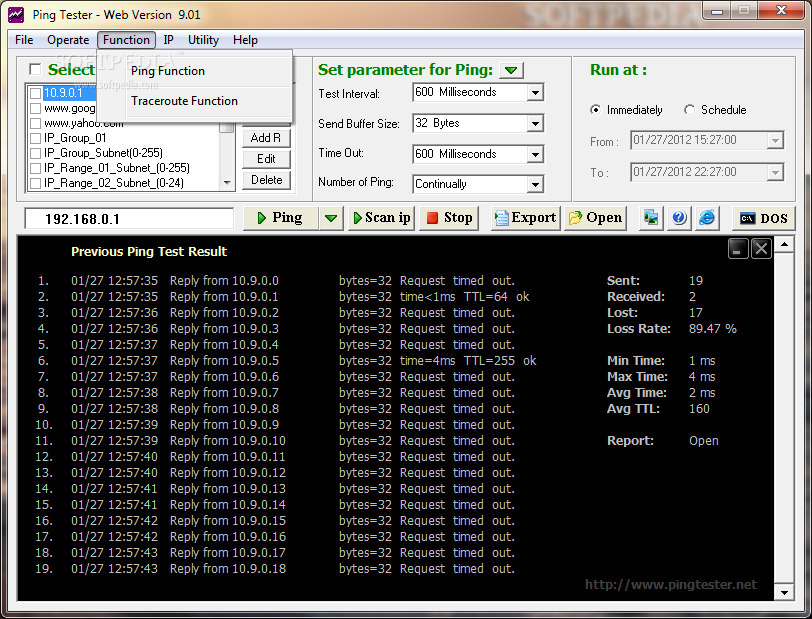The image size is (812, 619).
Task: Open the Number of Ping dropdown
Action: (x=535, y=184)
